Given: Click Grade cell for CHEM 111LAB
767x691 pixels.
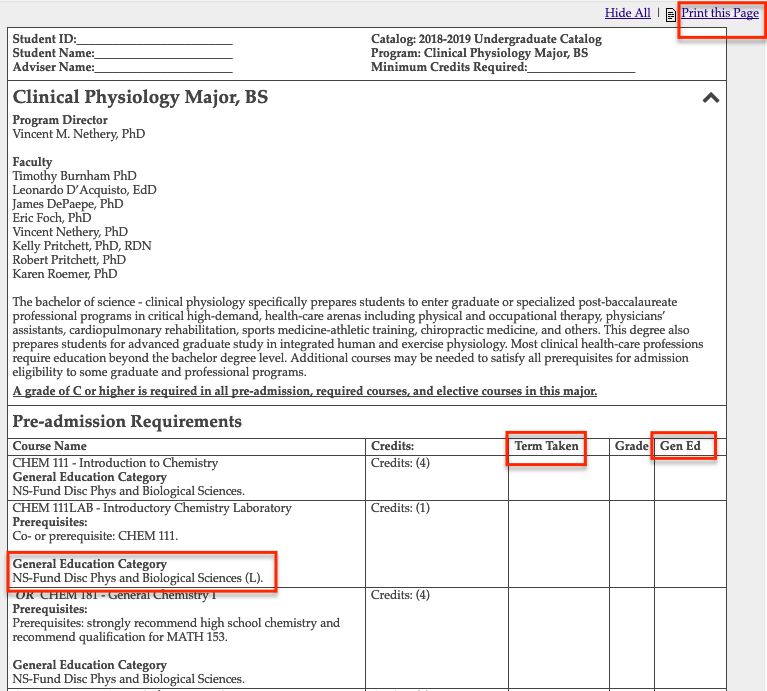Looking at the screenshot, I should [x=632, y=544].
